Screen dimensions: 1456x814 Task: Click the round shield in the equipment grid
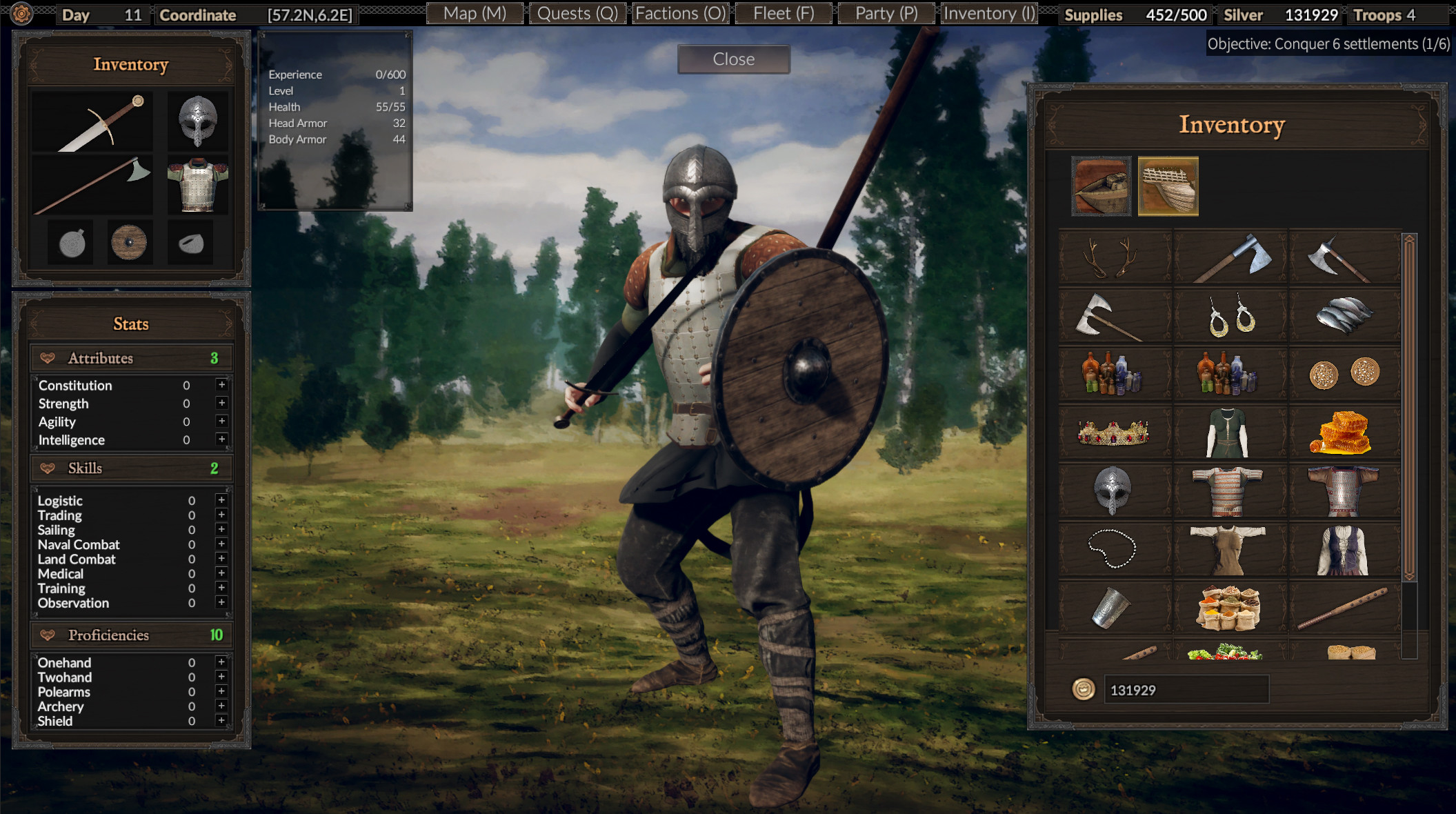click(129, 241)
